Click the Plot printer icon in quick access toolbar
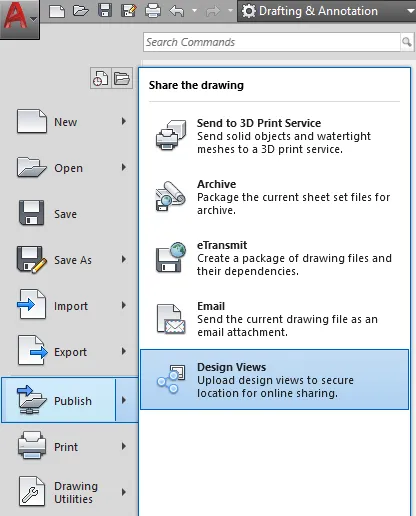 (x=153, y=11)
